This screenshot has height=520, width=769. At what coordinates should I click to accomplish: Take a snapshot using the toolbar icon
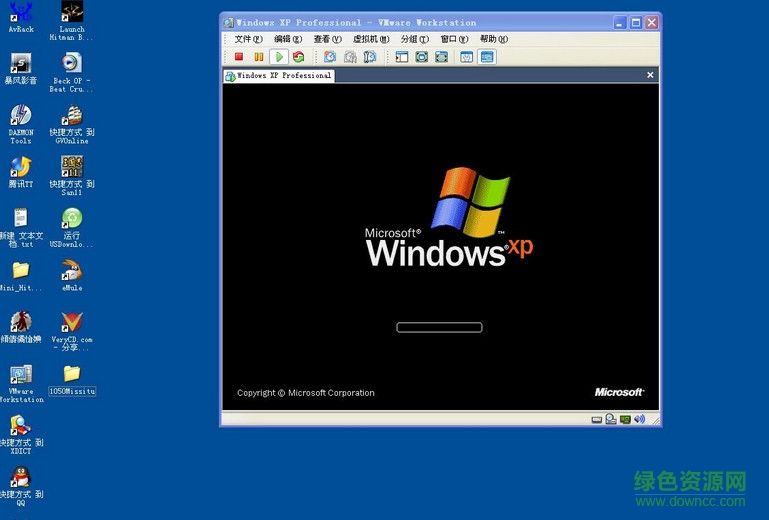[x=330, y=57]
